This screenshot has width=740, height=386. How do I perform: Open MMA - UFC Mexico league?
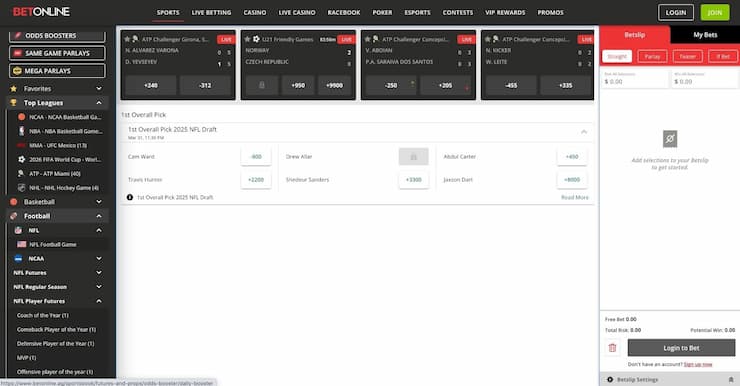click(x=58, y=145)
